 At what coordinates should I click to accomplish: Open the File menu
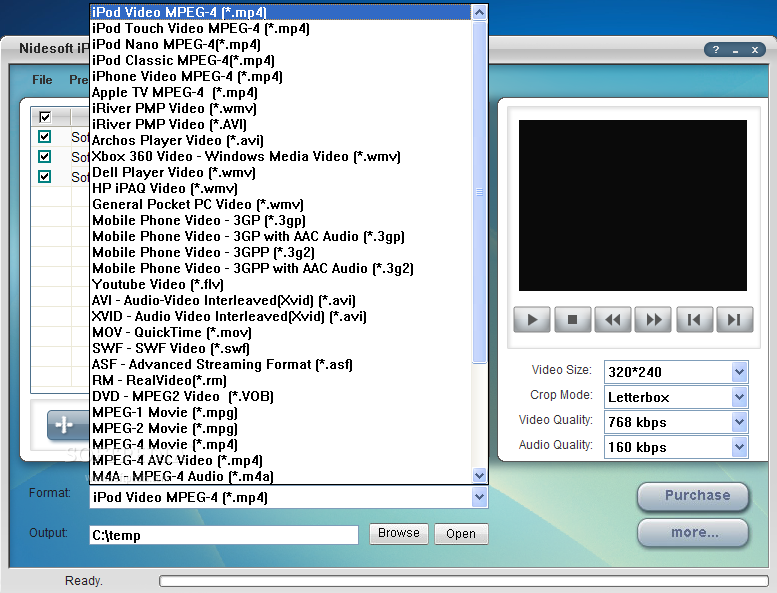click(42, 80)
